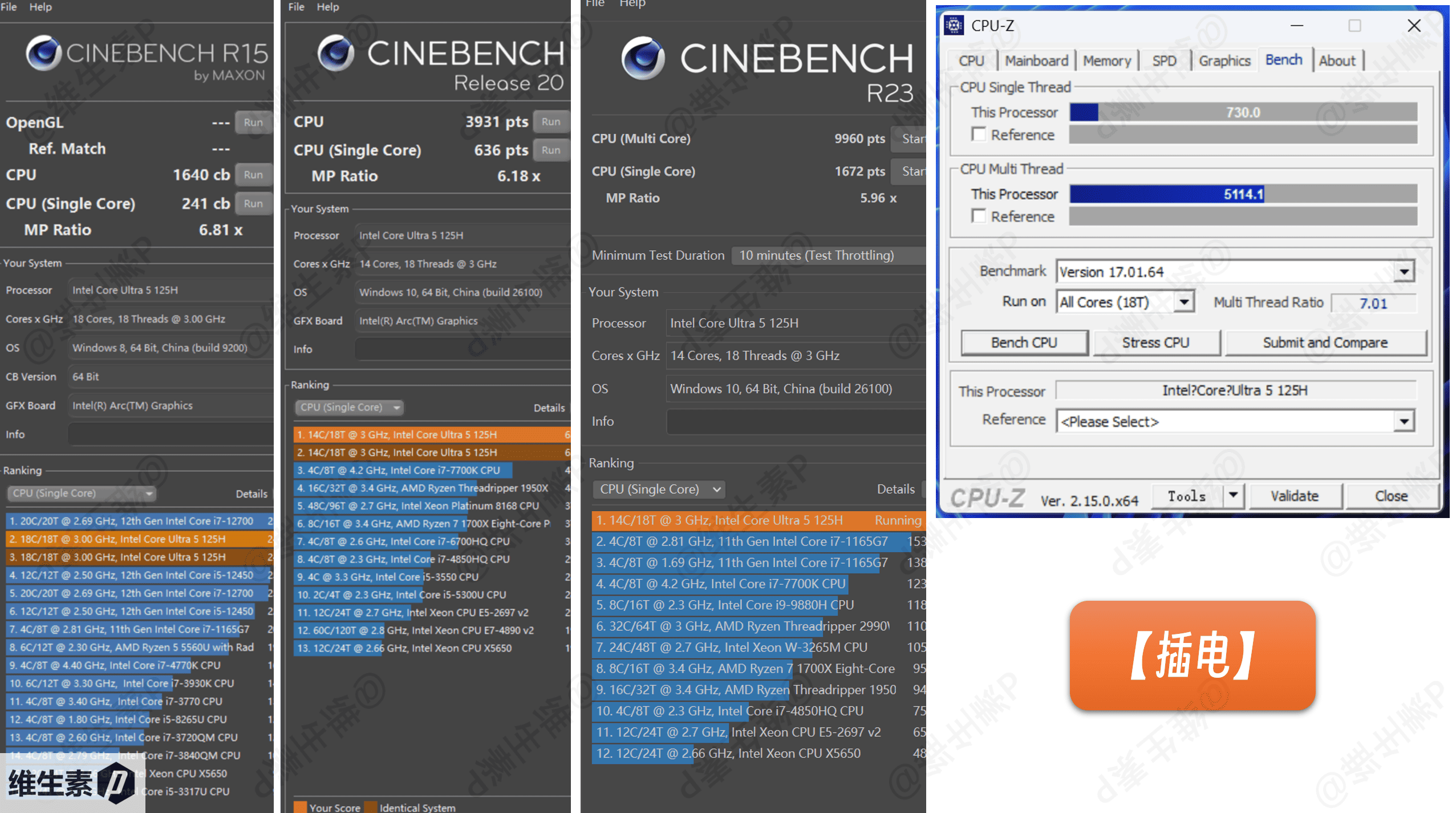Open the Reference 'Please Select' dropdown
Screen dimensions: 1456x813
1405,421
